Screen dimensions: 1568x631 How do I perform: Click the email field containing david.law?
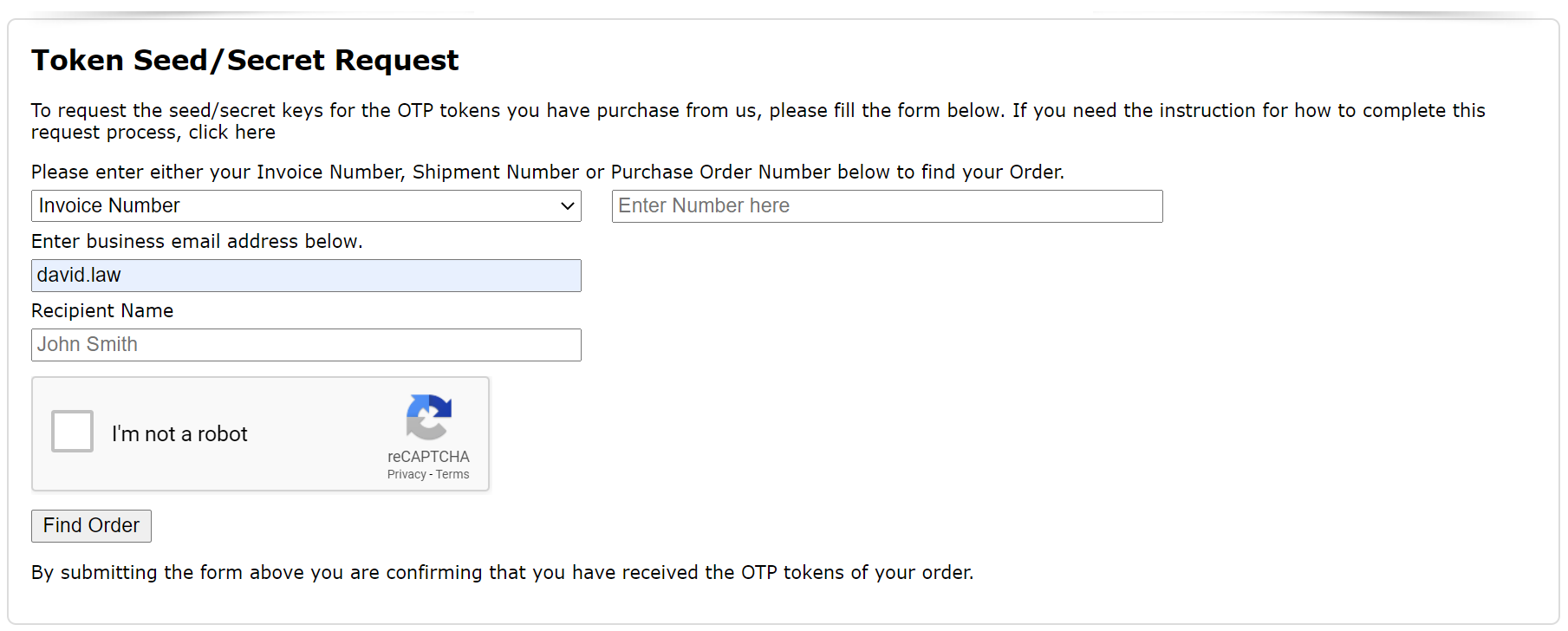[x=305, y=276]
